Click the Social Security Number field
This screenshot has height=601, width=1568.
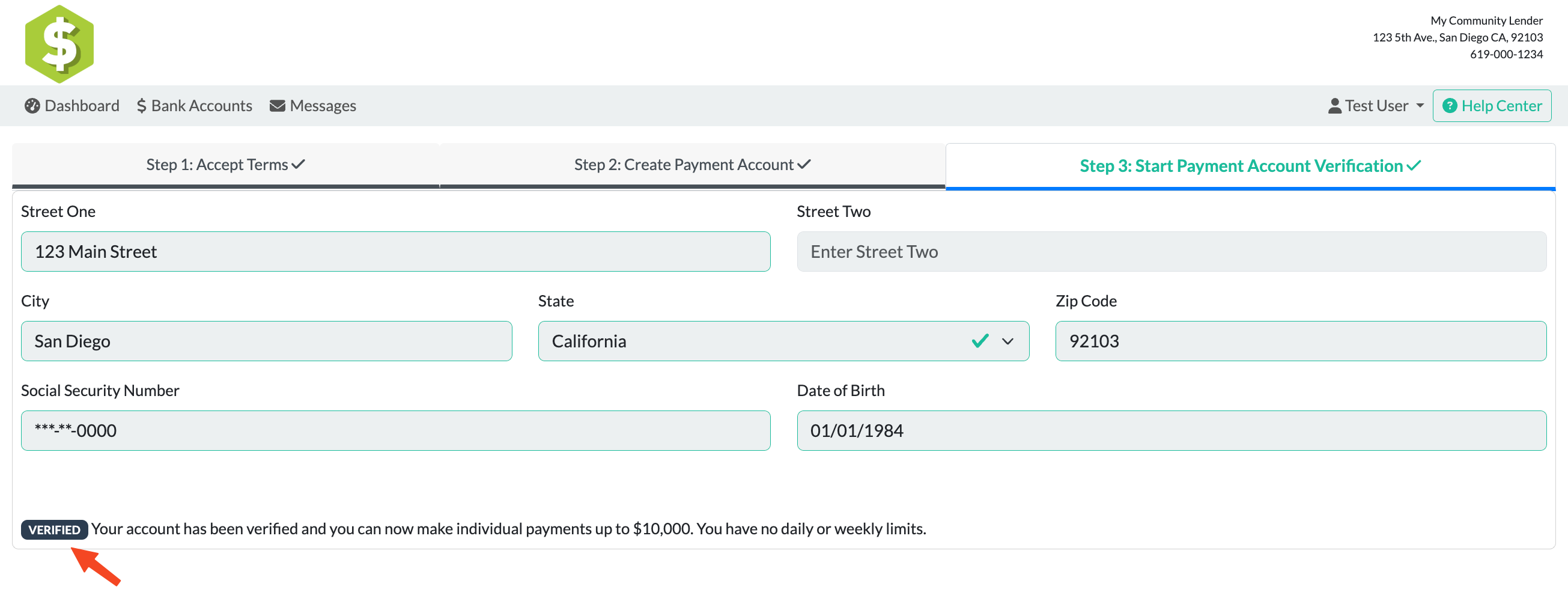coord(396,430)
